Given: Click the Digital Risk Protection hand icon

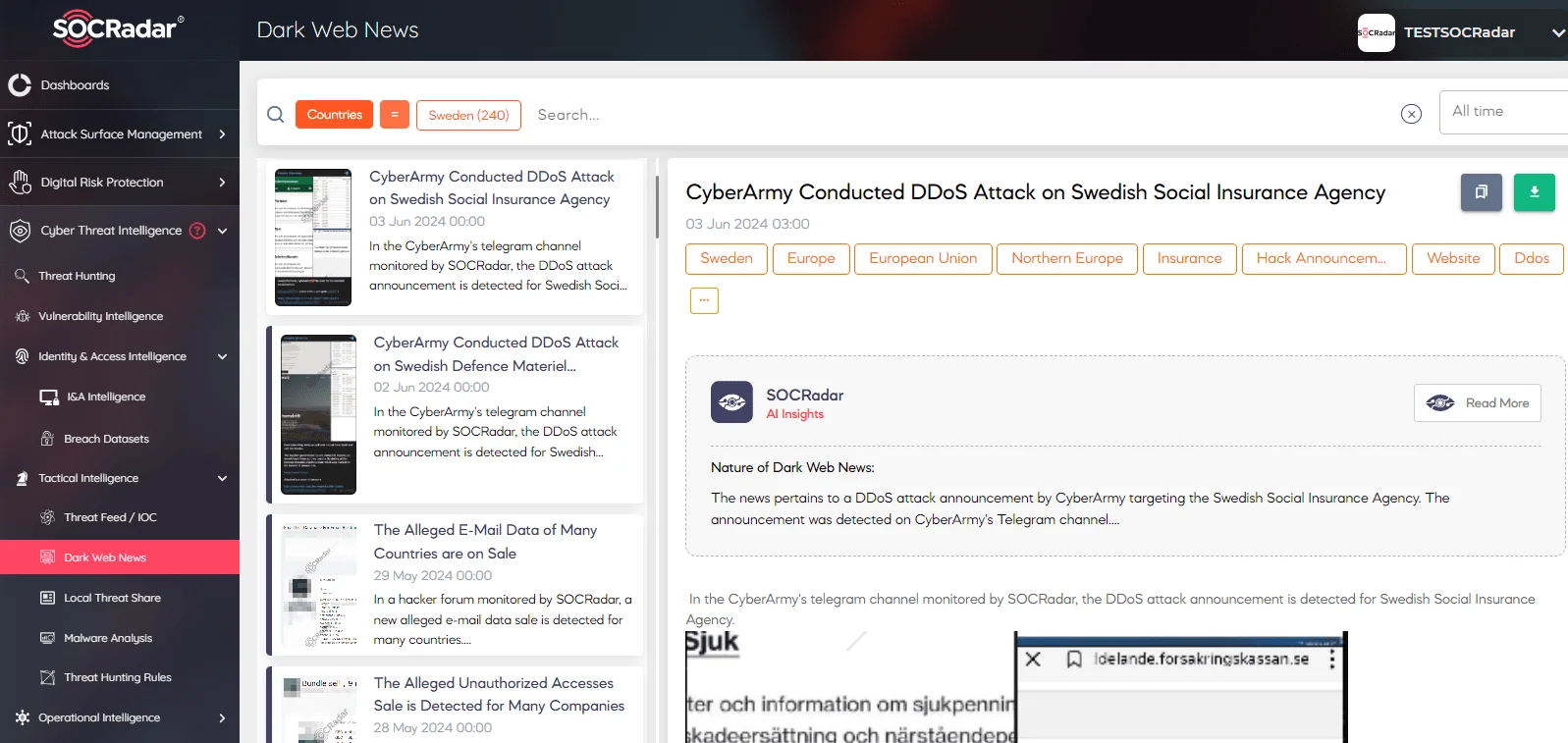Looking at the screenshot, I should click(x=20, y=182).
